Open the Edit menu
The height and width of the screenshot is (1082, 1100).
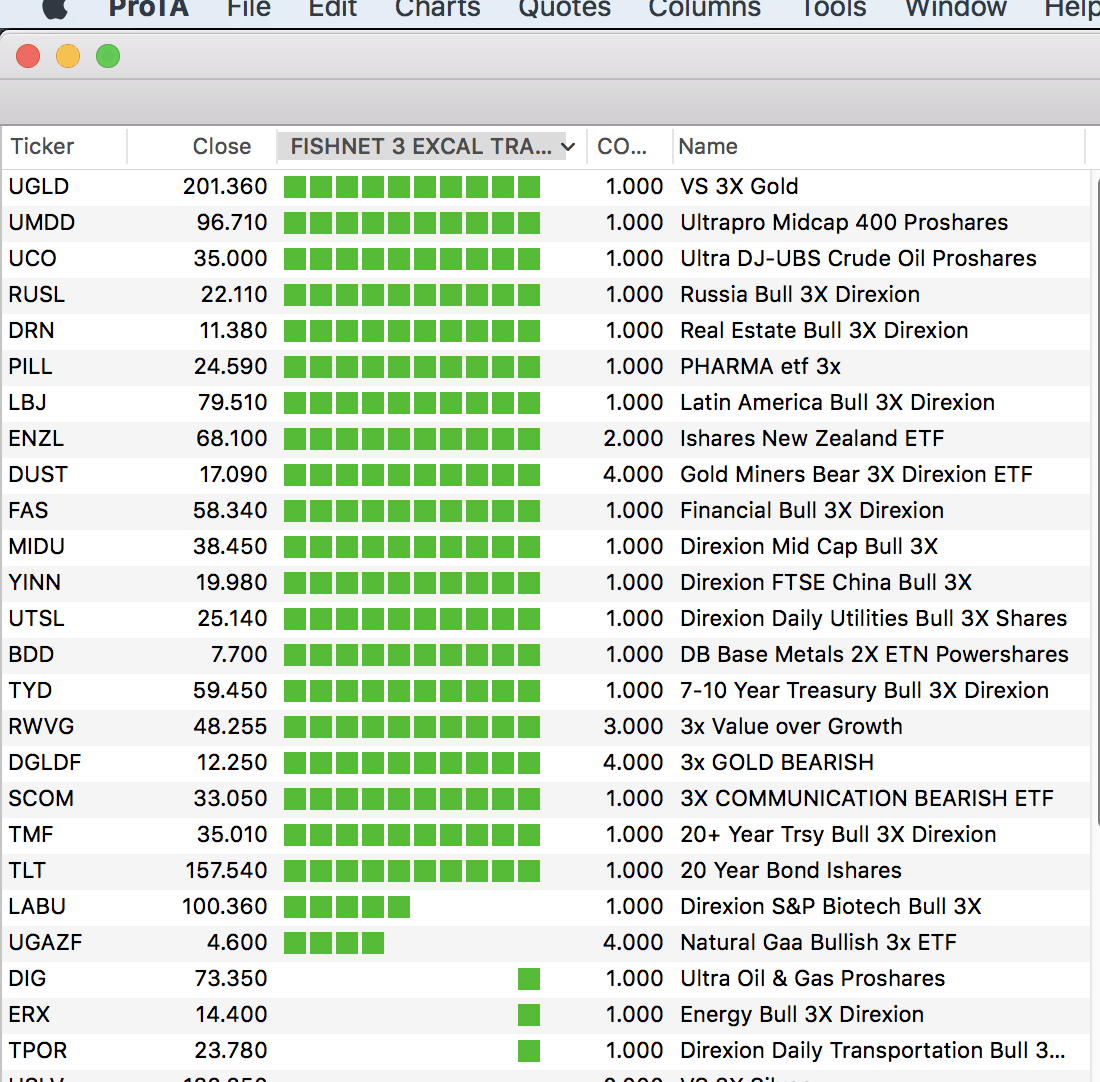pyautogui.click(x=333, y=8)
